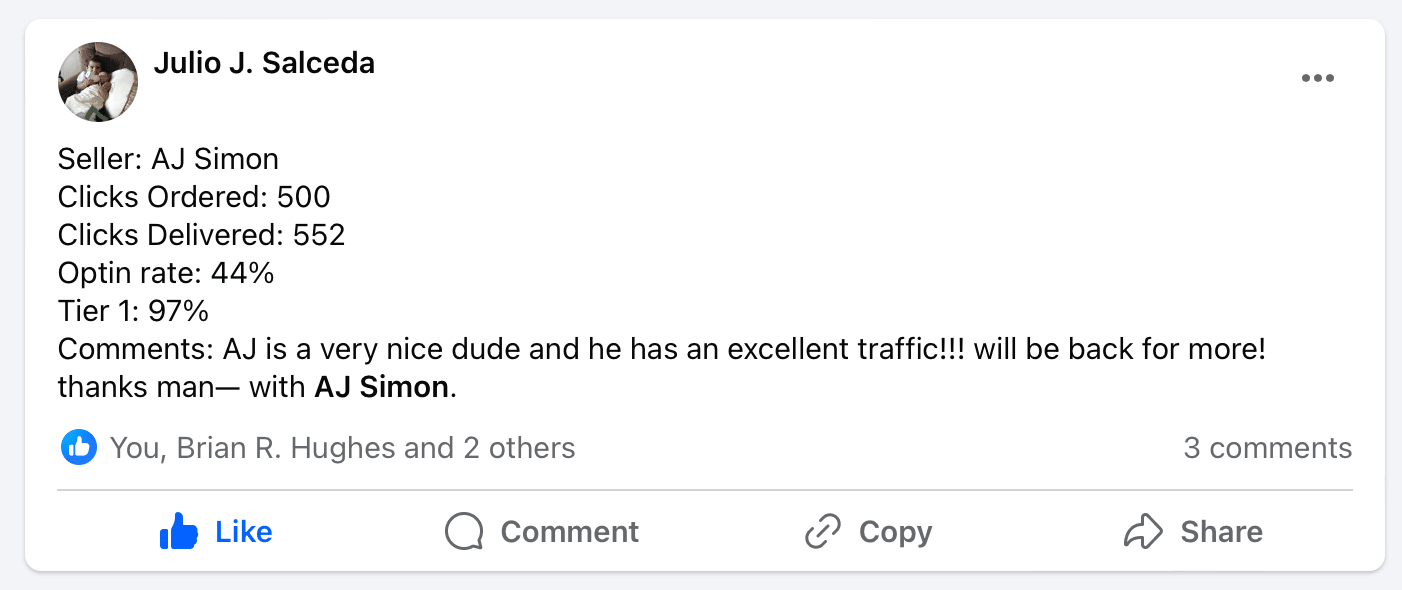Viewport: 1402px width, 590px height.
Task: Toggle the Like text label
Action: click(244, 532)
